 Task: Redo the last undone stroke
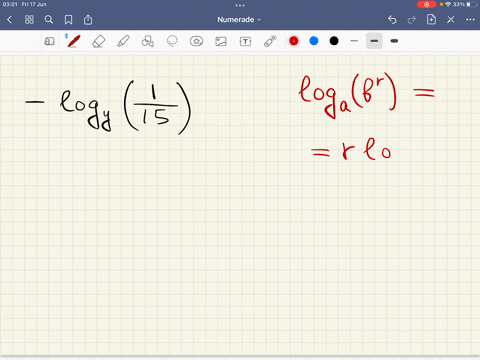pos(412,20)
